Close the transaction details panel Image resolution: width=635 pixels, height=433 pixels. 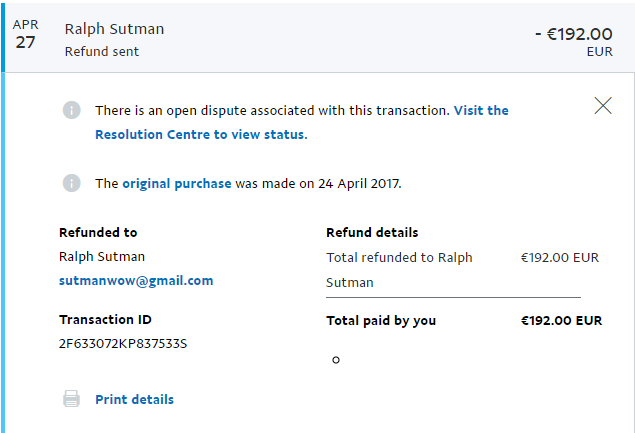[603, 105]
